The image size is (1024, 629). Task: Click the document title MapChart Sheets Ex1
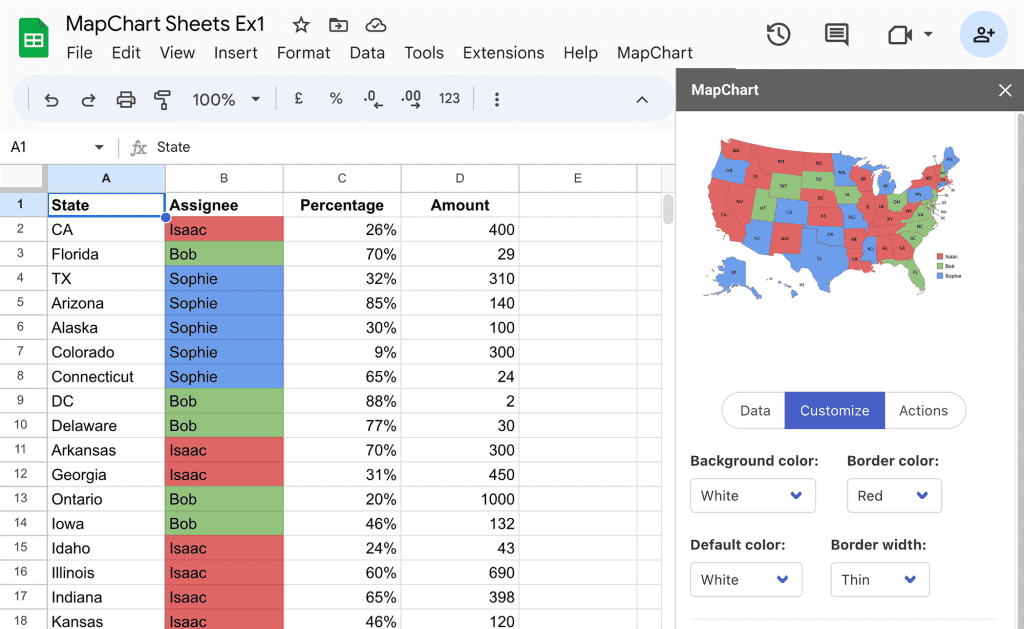point(165,24)
